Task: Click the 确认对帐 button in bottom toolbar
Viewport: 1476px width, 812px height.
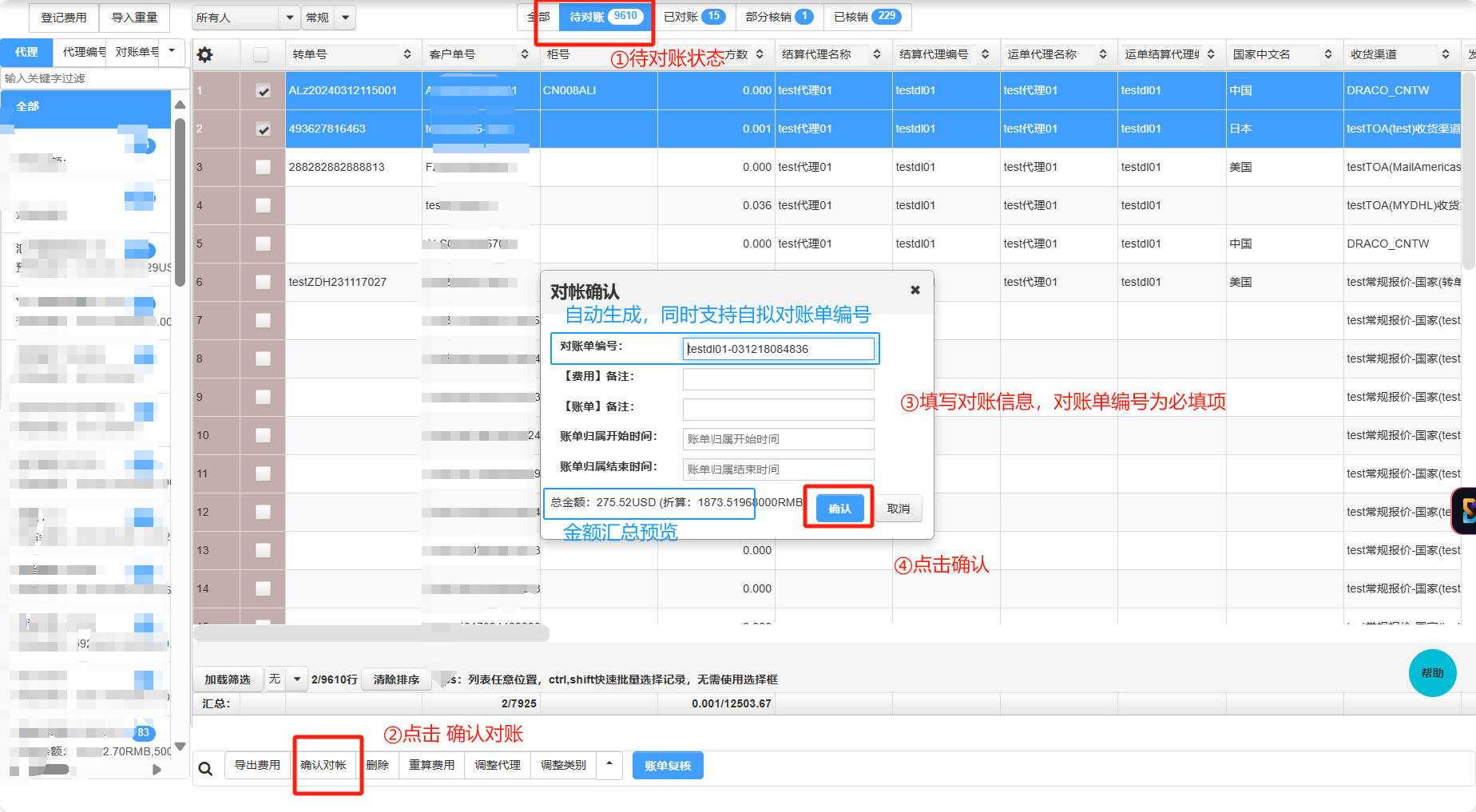Action: click(323, 765)
